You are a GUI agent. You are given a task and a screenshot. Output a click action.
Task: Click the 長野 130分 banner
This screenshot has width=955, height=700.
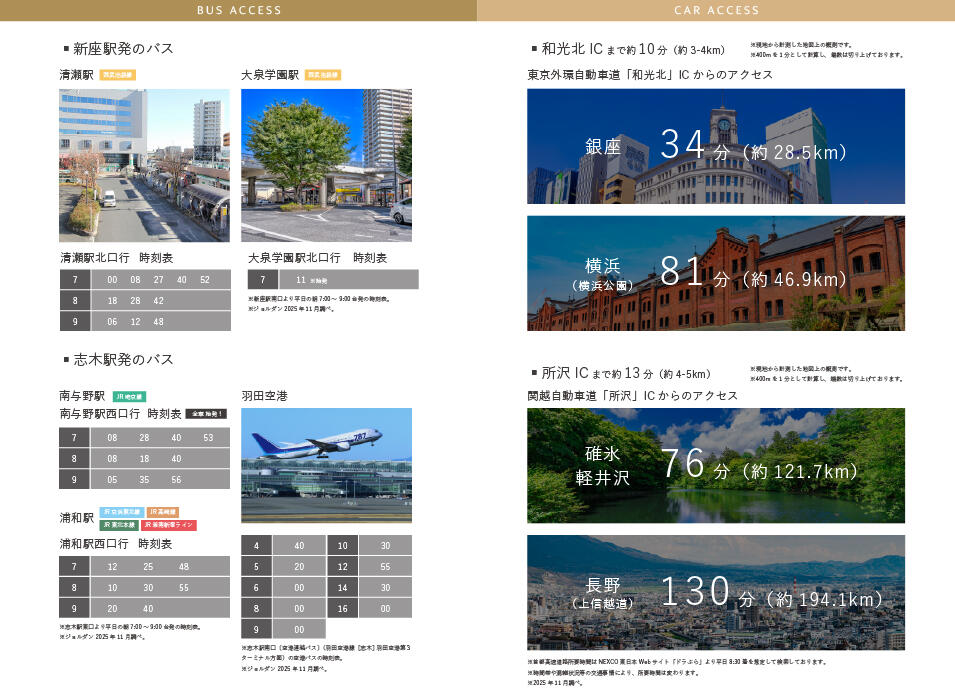[x=716, y=593]
